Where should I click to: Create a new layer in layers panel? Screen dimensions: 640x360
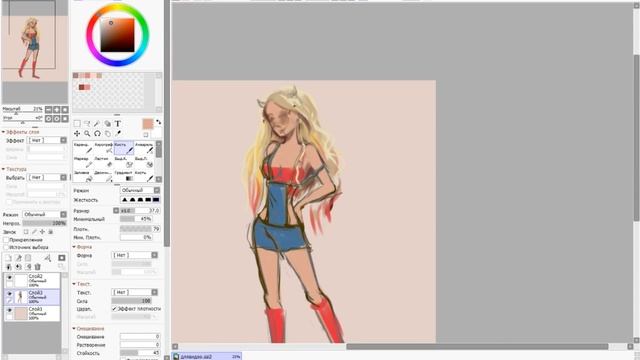tap(9, 258)
